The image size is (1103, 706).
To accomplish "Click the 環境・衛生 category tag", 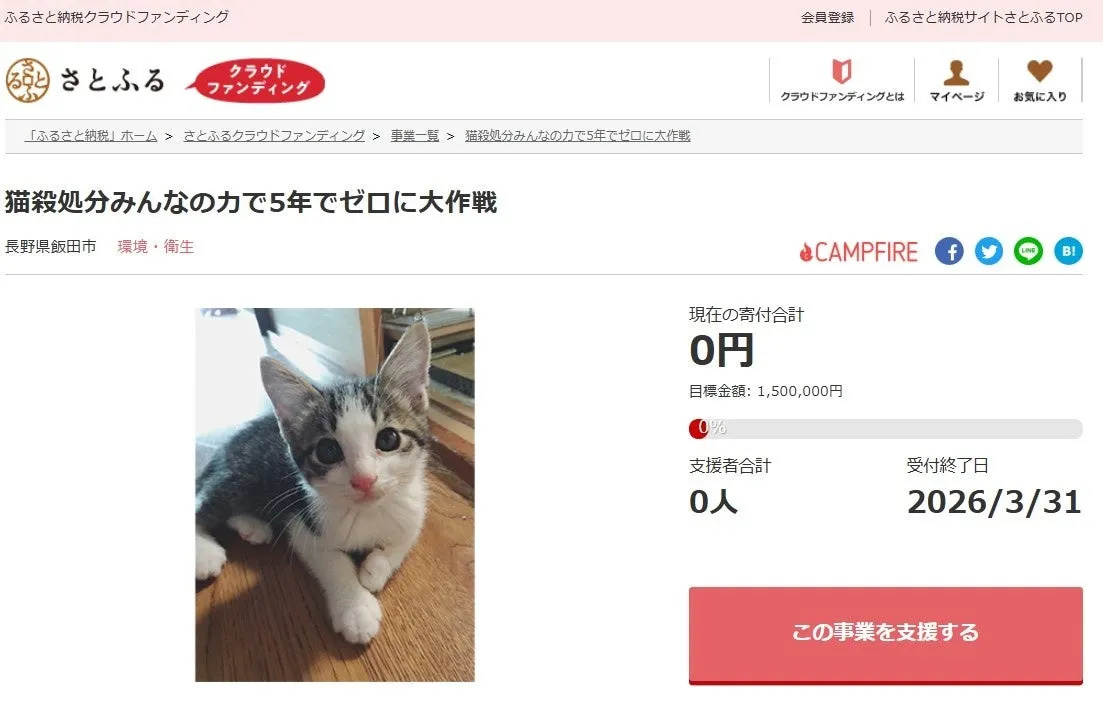I will point(155,247).
